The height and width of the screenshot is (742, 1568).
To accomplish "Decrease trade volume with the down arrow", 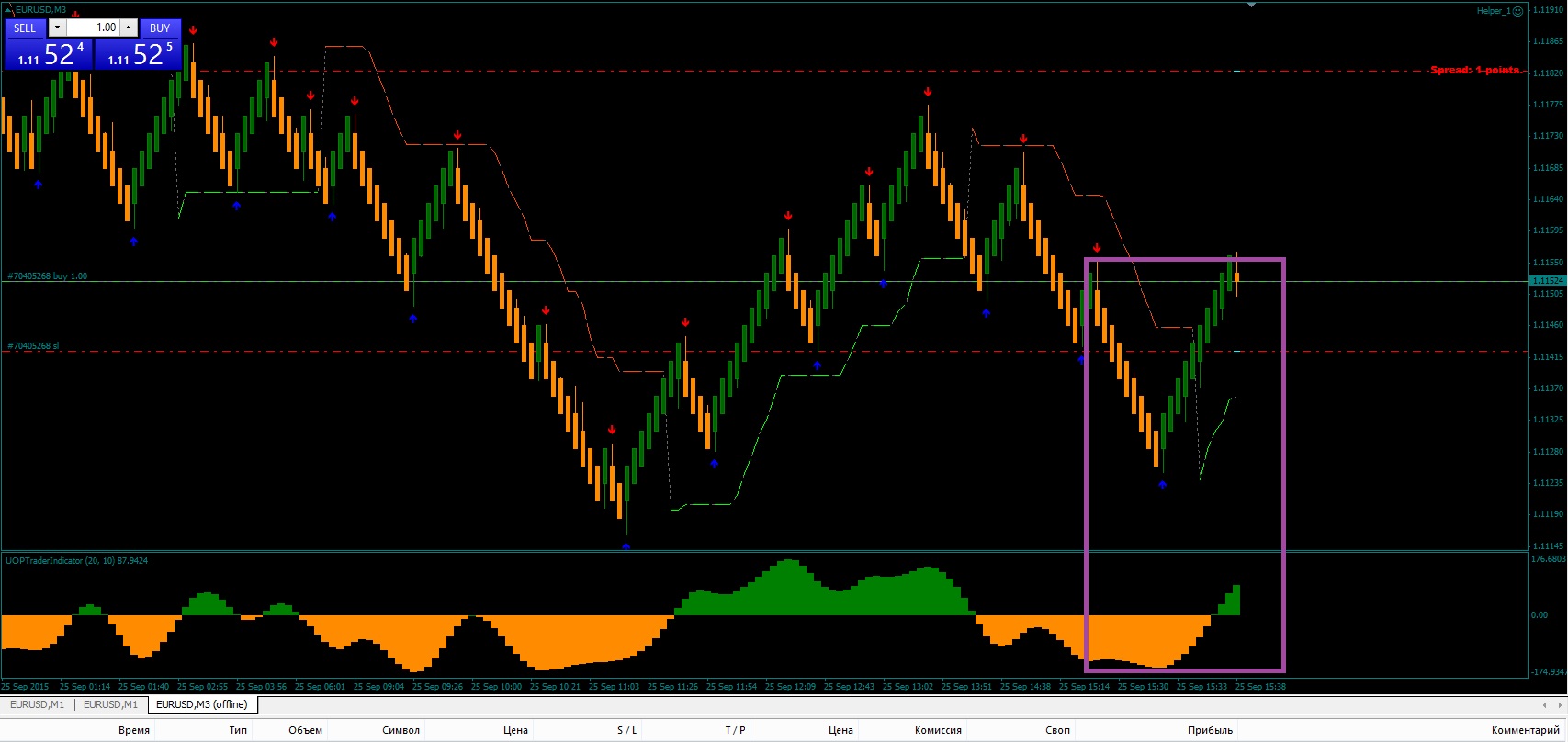I will [57, 28].
